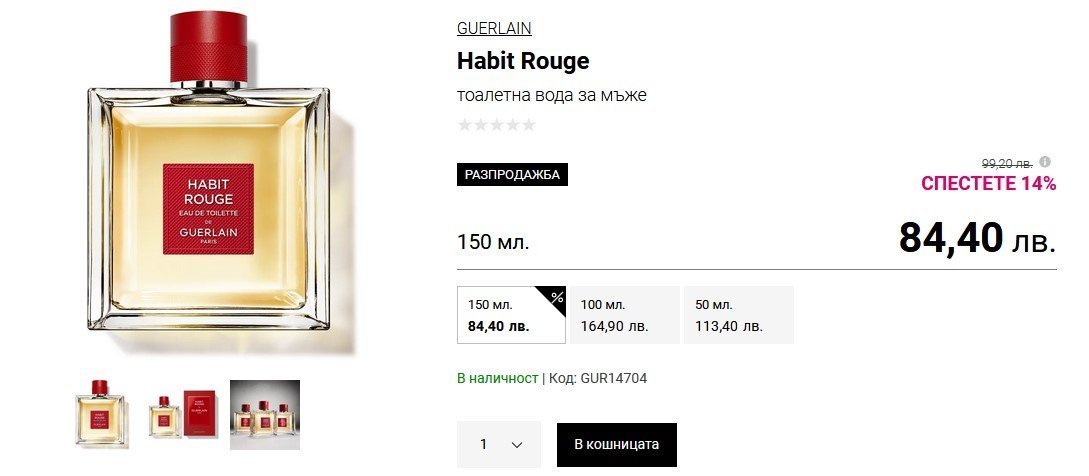
Task: Click the product code GUR14704 text
Action: tap(614, 379)
